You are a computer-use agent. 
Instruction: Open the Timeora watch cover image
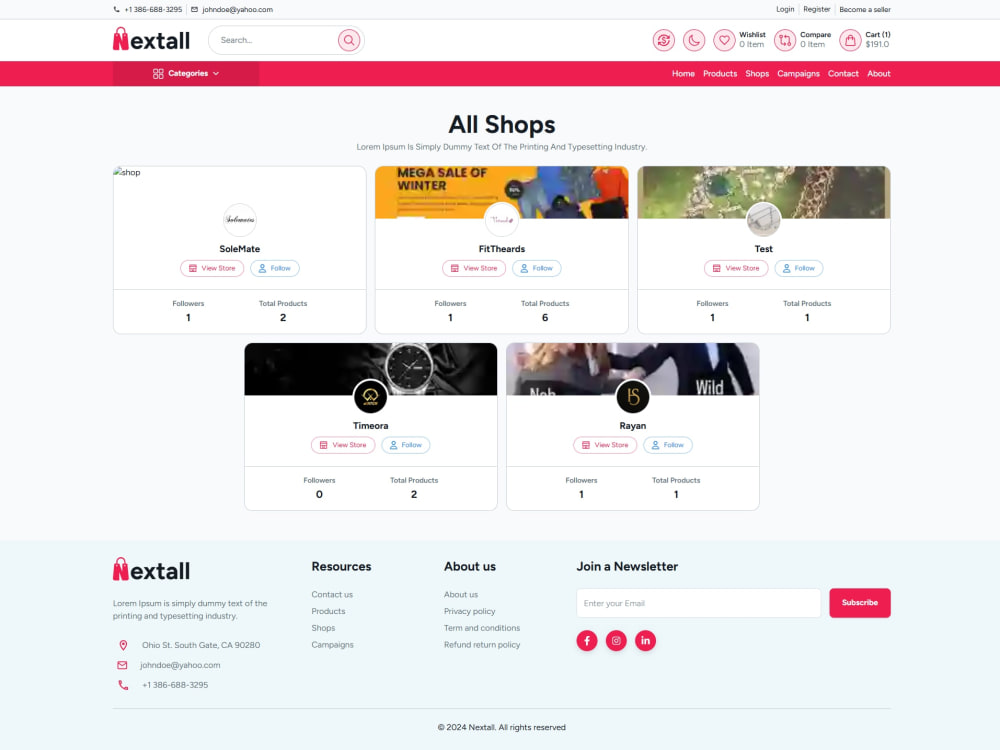pos(371,369)
